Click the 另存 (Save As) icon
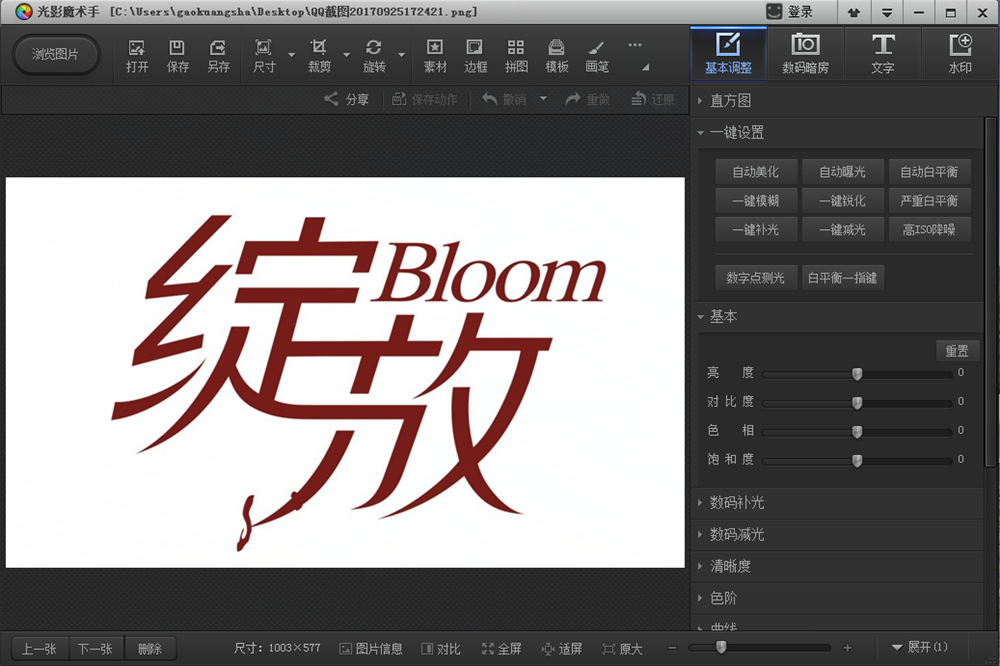This screenshot has width=1000, height=666. pos(218,56)
